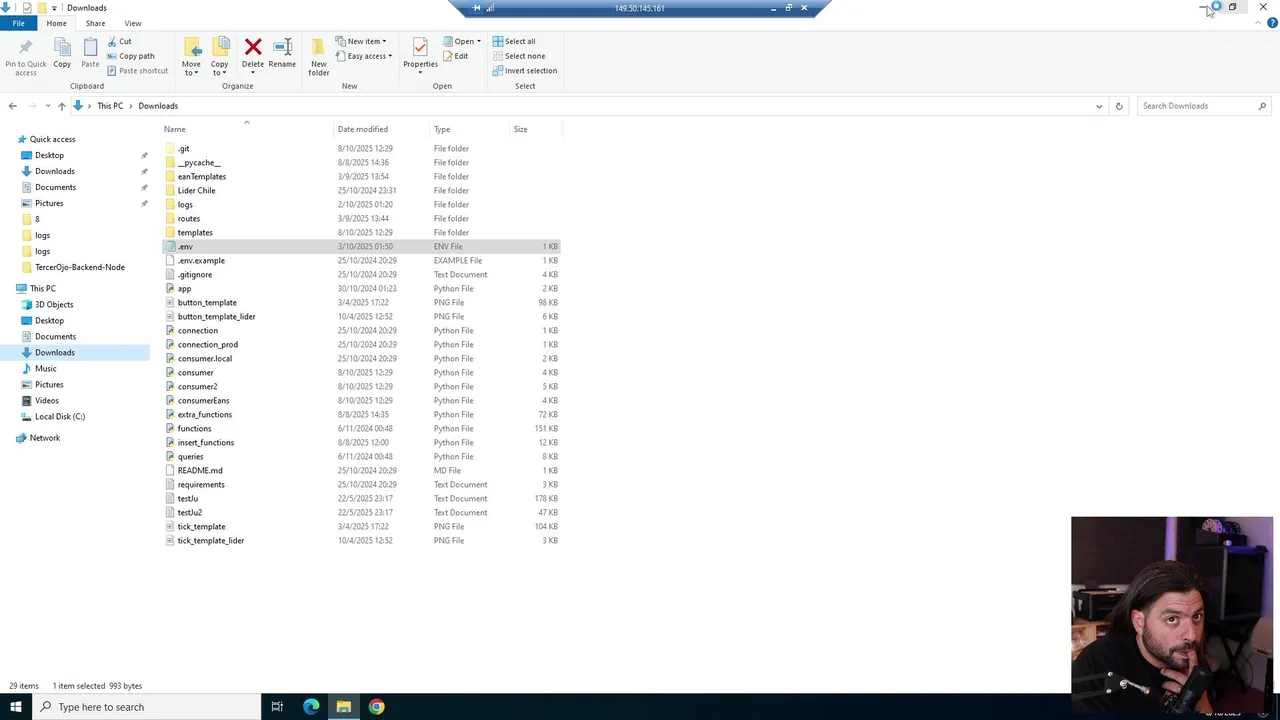Click Select none in ribbon

tap(518, 56)
